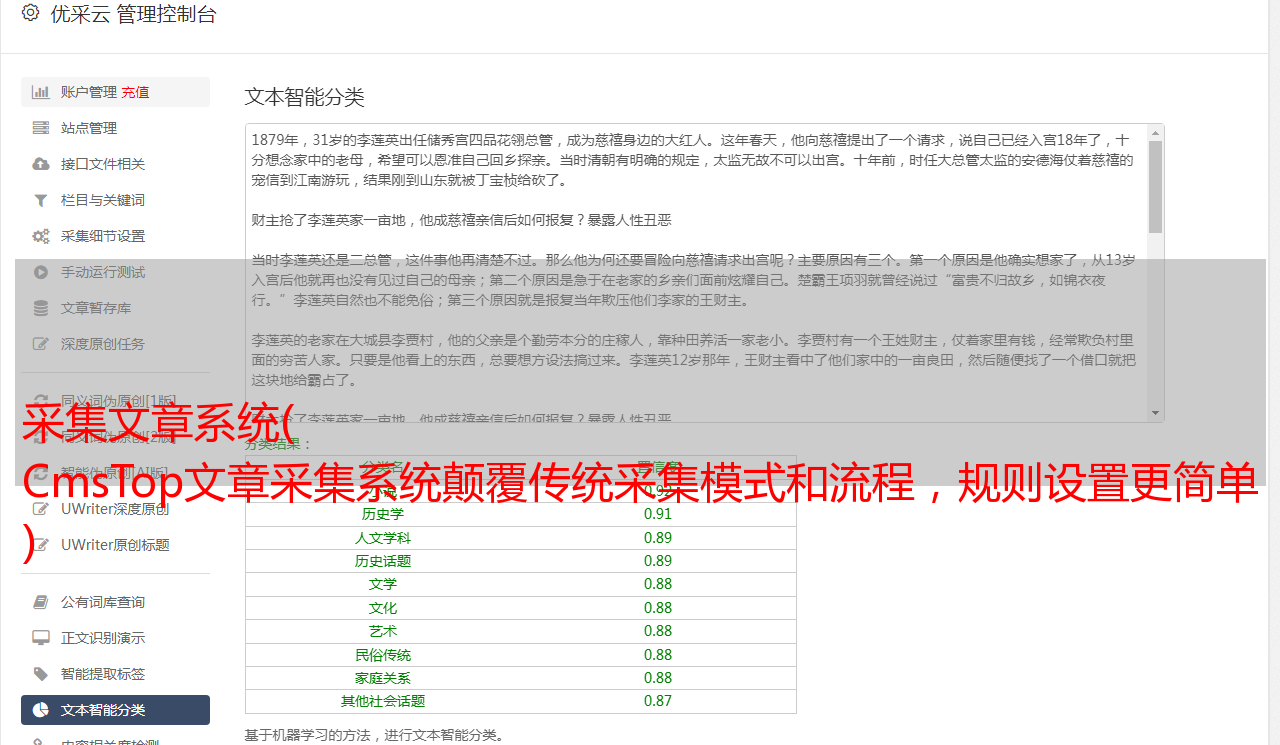The width and height of the screenshot is (1280, 745).
Task: Click the server icon for 站点管理
Action: [x=41, y=128]
